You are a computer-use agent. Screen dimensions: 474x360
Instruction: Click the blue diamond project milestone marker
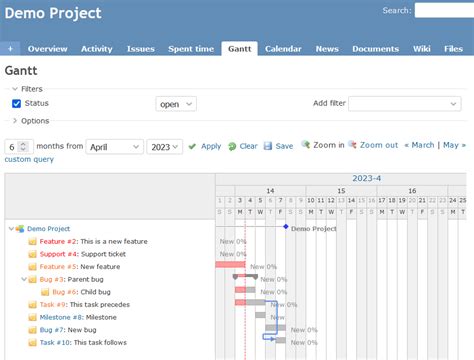tap(286, 227)
